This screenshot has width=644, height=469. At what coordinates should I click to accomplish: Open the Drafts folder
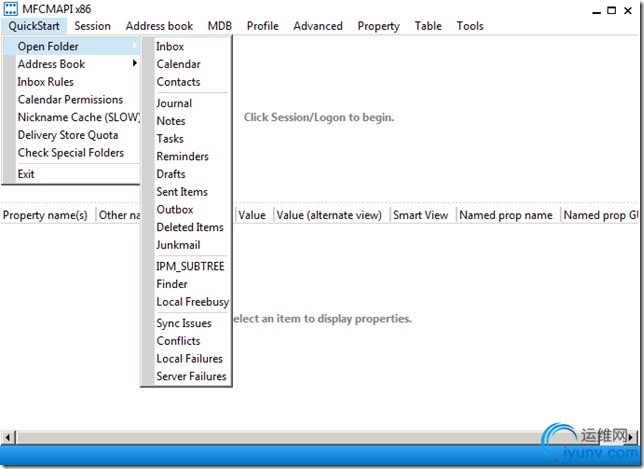(186, 174)
